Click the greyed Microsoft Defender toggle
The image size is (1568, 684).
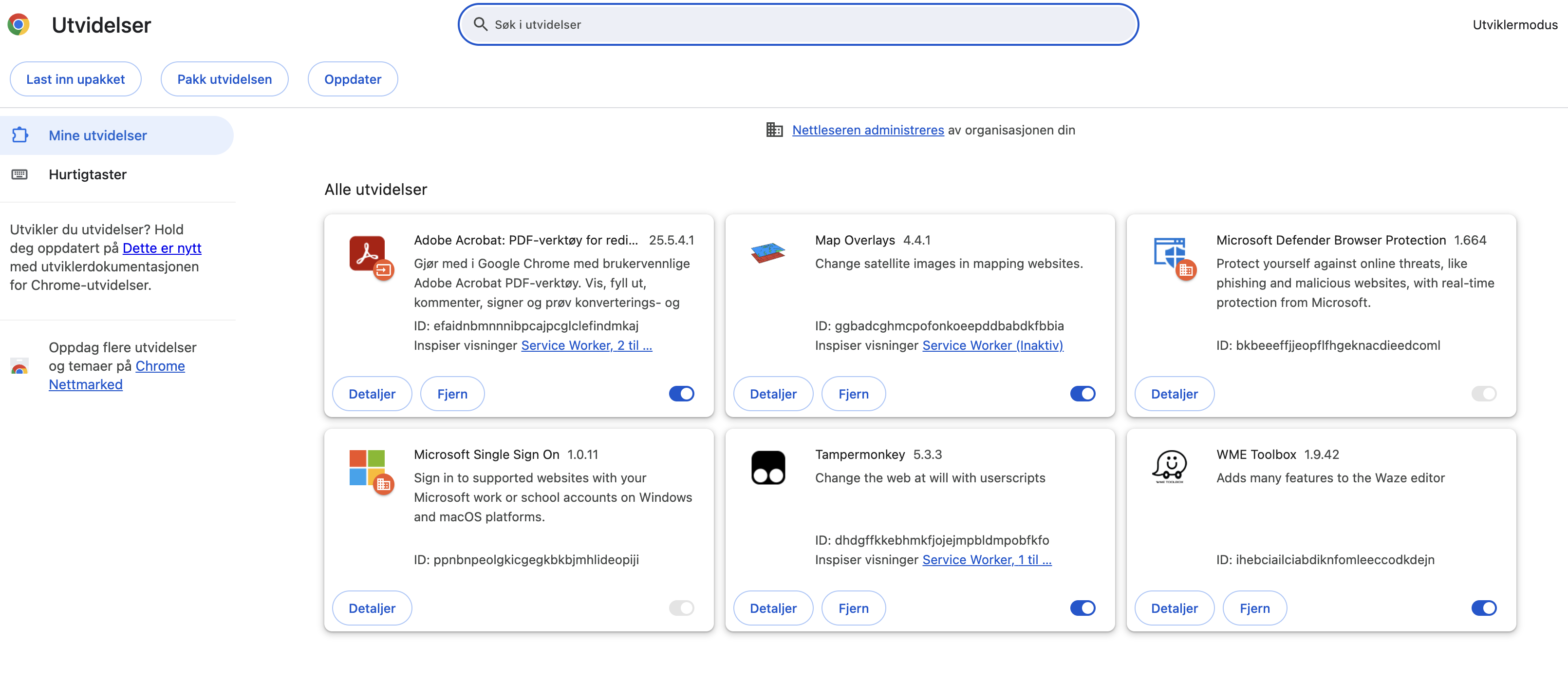pyautogui.click(x=1483, y=394)
